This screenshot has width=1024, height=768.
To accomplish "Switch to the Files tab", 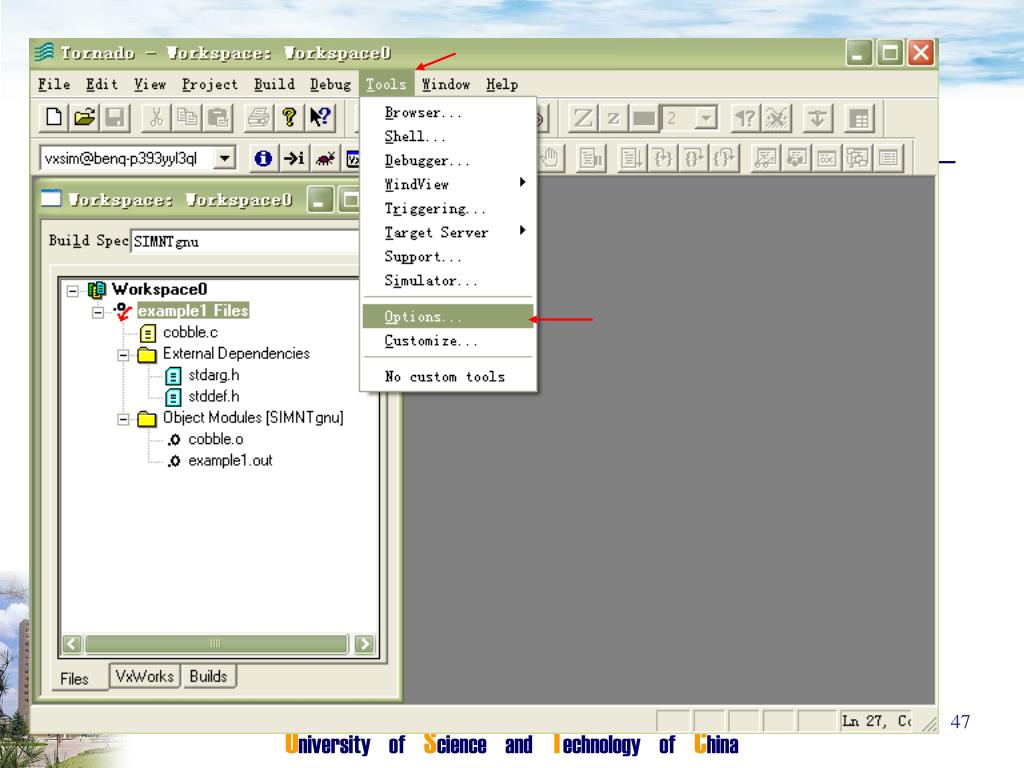I will 74,679.
